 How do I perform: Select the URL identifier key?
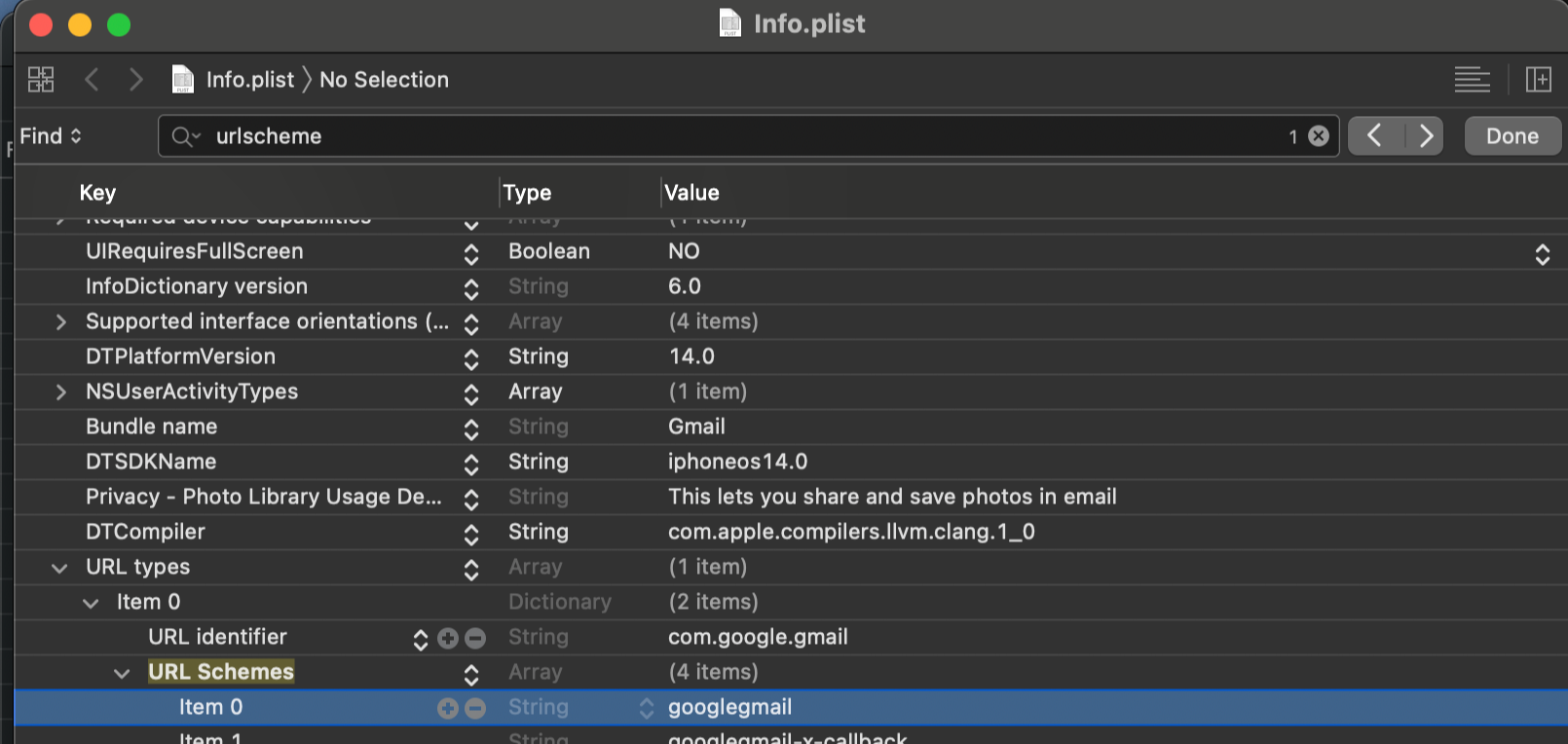pos(217,637)
